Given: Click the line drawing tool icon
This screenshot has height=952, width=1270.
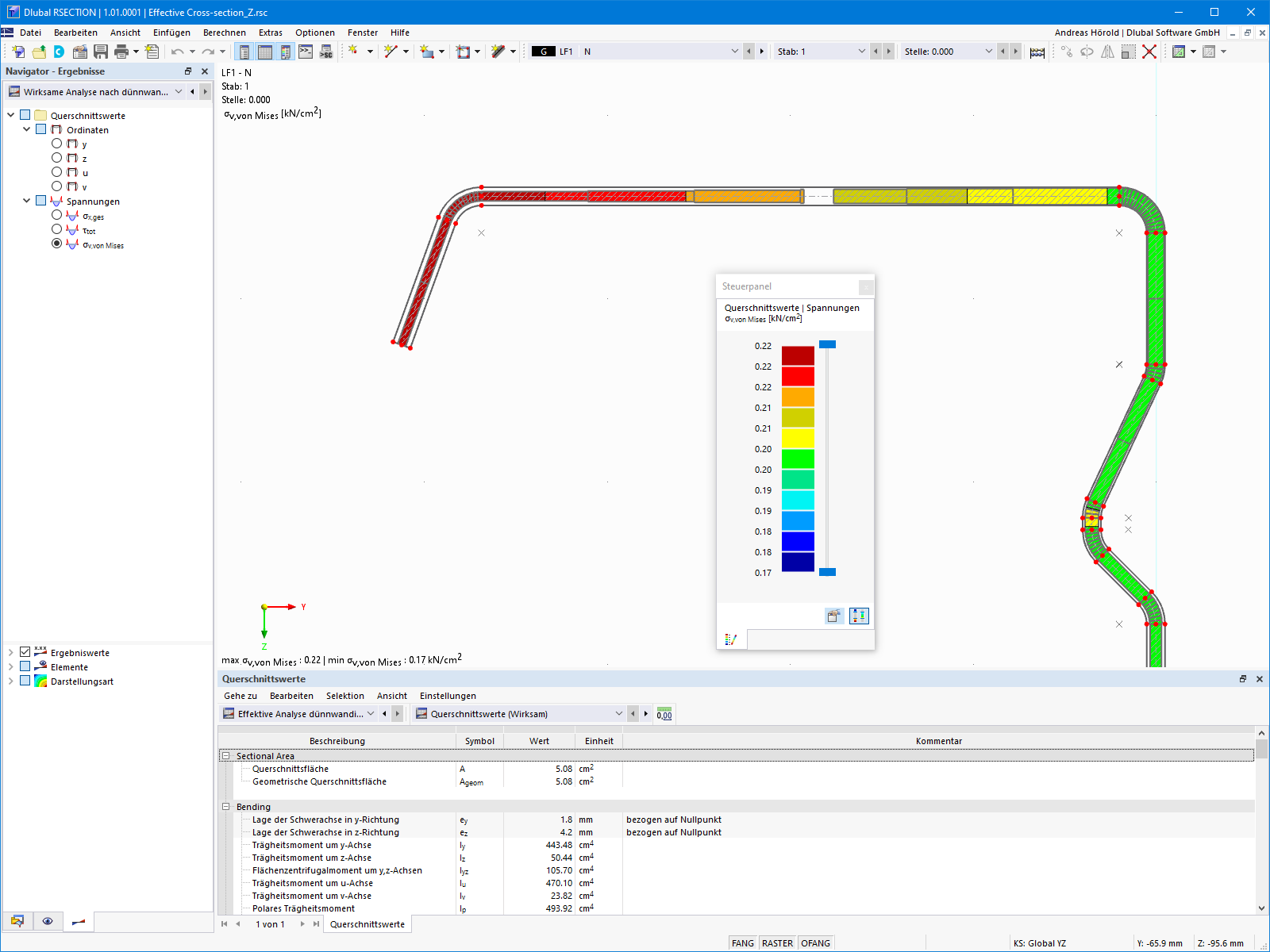Looking at the screenshot, I should coord(391,52).
